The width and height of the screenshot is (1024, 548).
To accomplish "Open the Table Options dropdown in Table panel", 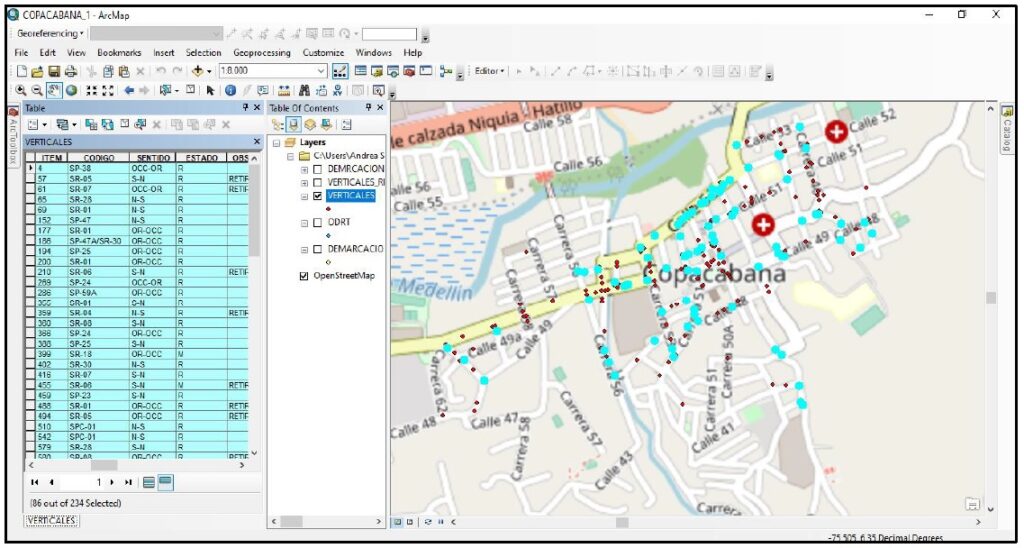I will click(x=37, y=124).
